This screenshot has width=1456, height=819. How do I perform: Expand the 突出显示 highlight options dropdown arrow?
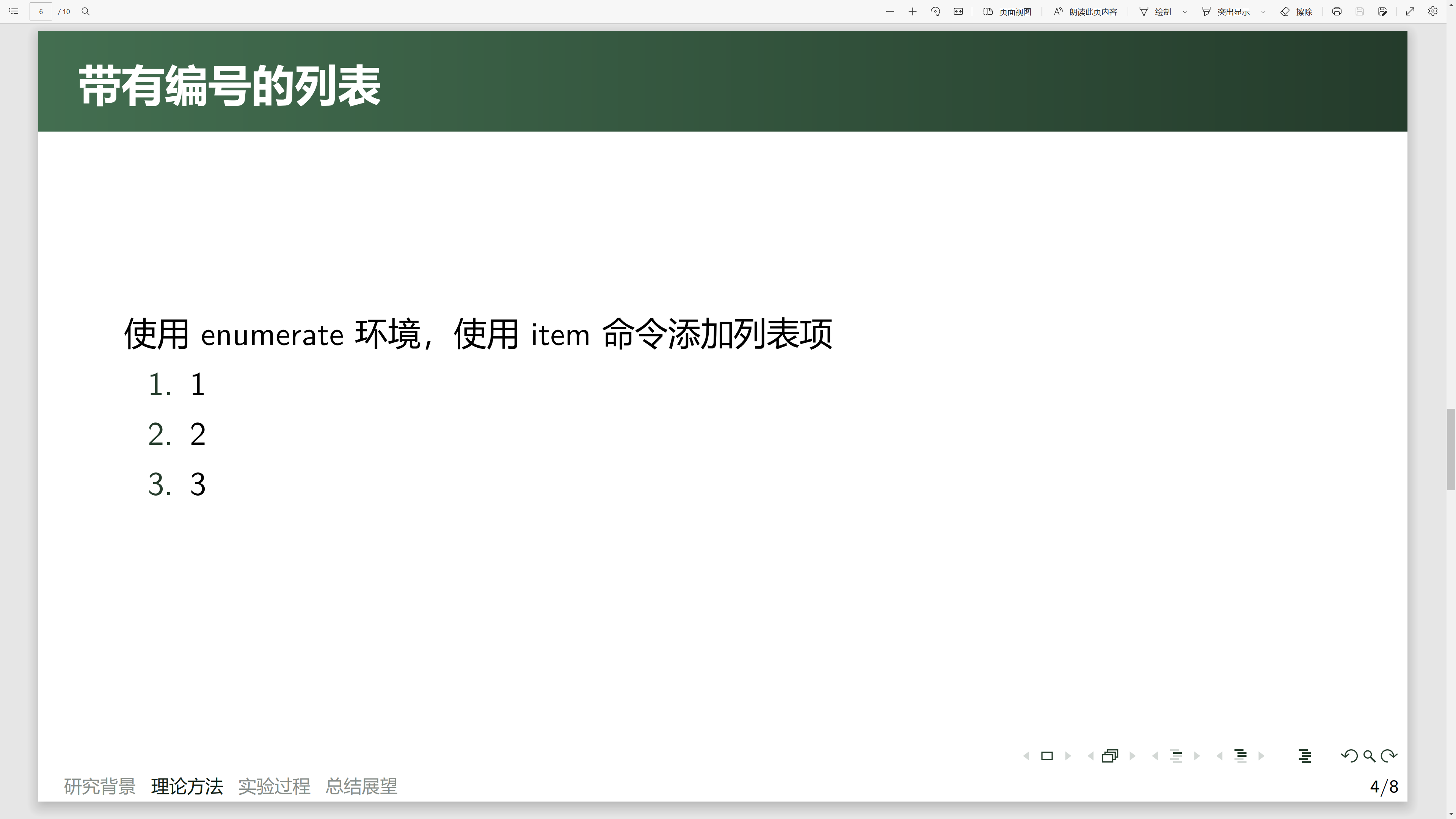(x=1263, y=12)
